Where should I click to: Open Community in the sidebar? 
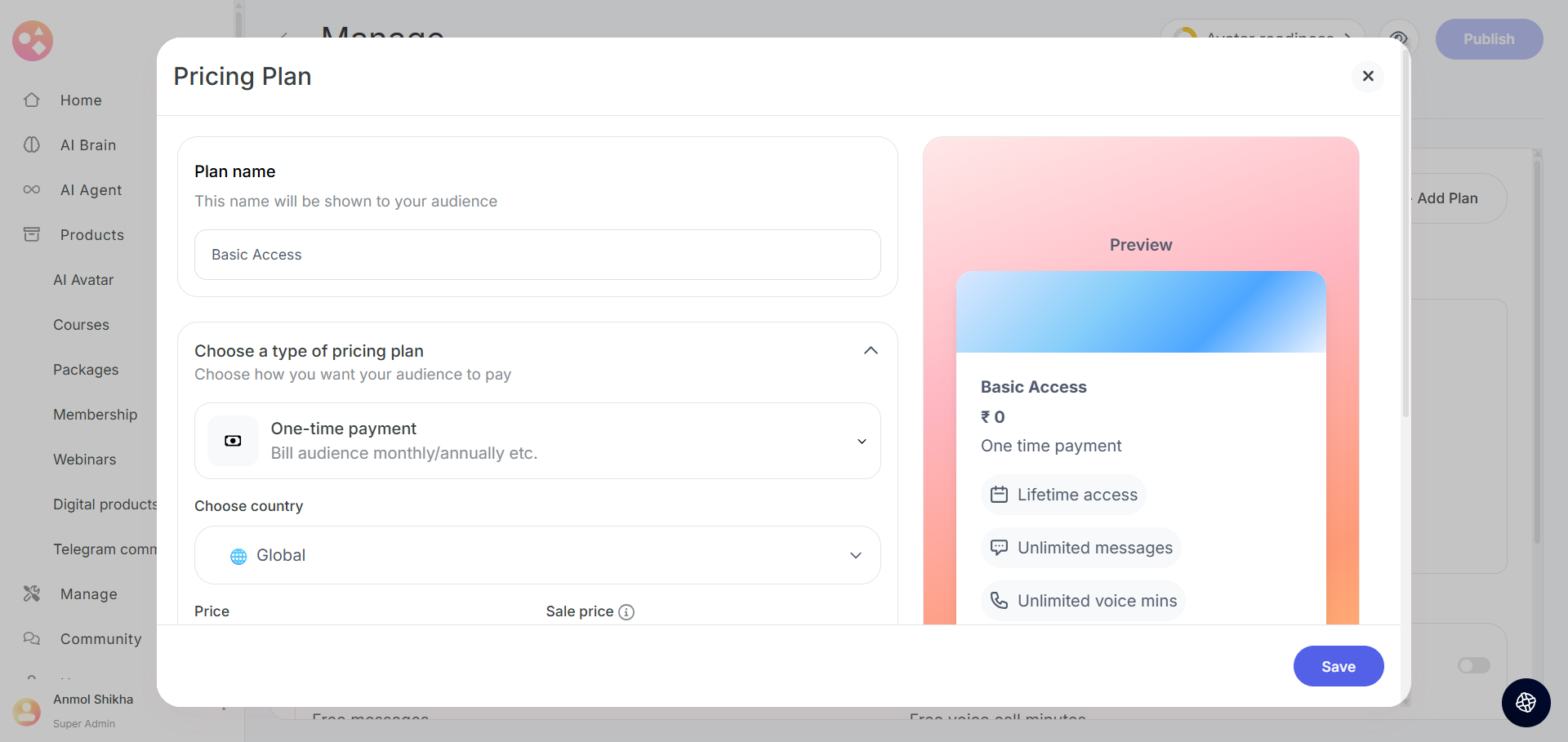point(100,639)
